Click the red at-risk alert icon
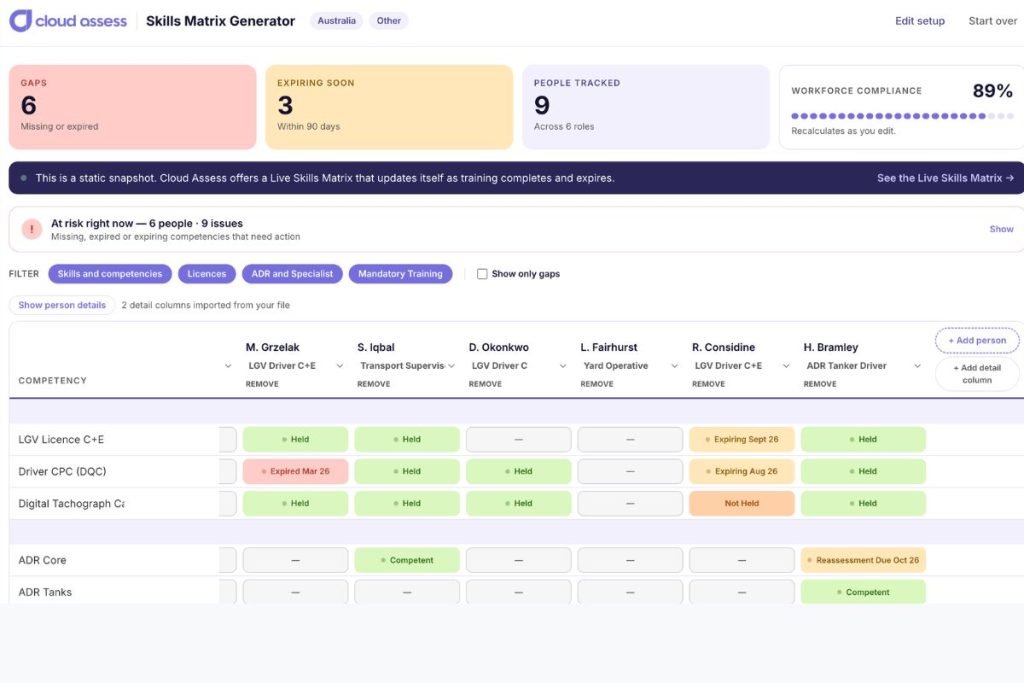The image size is (1024, 683). (x=31, y=229)
